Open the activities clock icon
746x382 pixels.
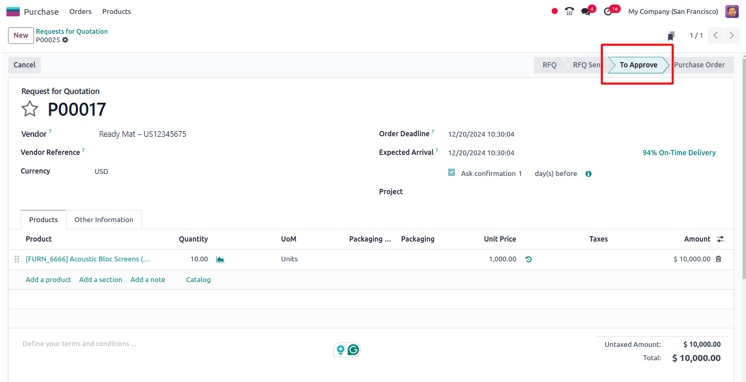(608, 11)
